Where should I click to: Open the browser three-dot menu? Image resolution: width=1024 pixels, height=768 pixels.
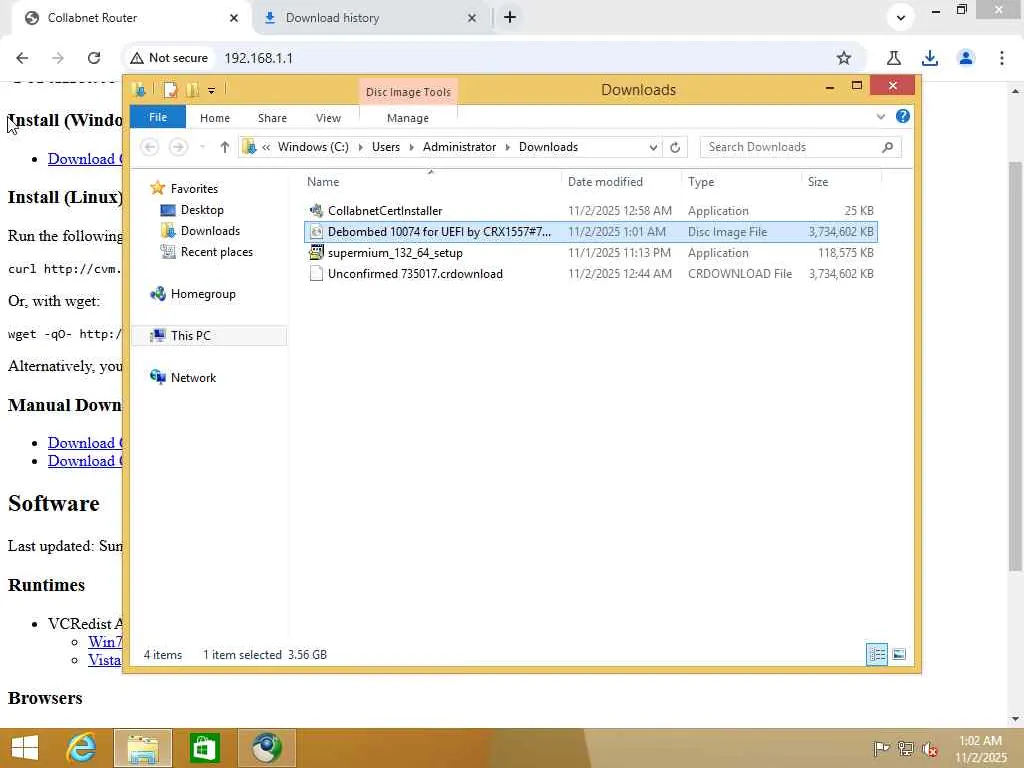point(1001,58)
